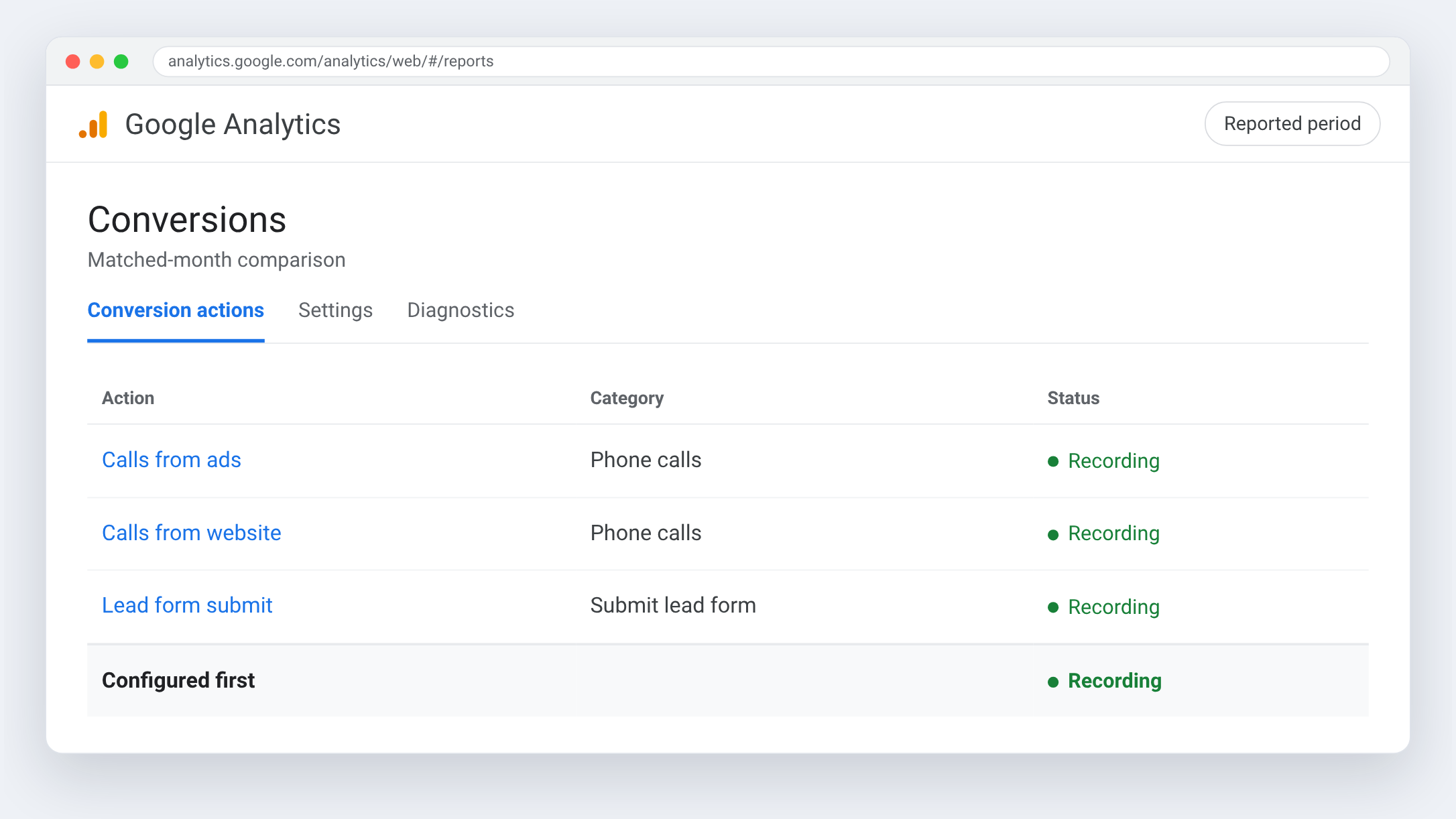
Task: Open the Diagnostics tab
Action: click(x=461, y=310)
